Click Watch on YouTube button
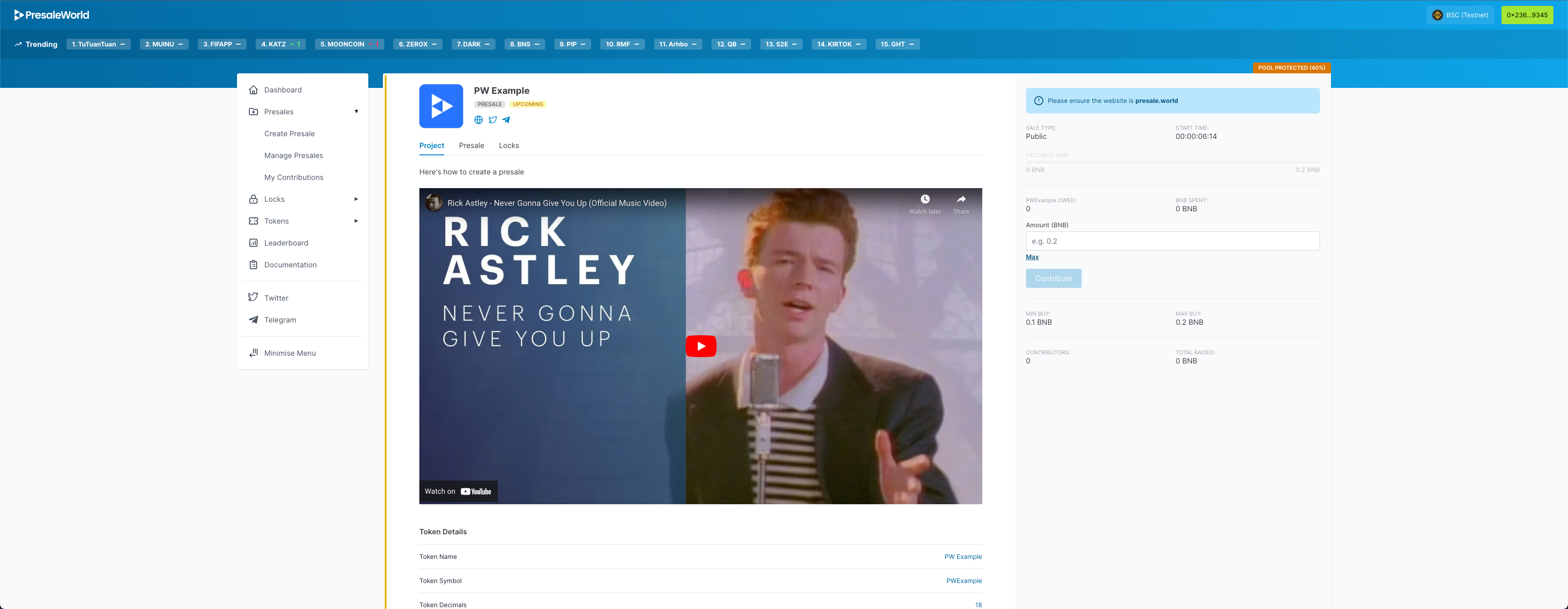The image size is (1568, 609). (459, 491)
